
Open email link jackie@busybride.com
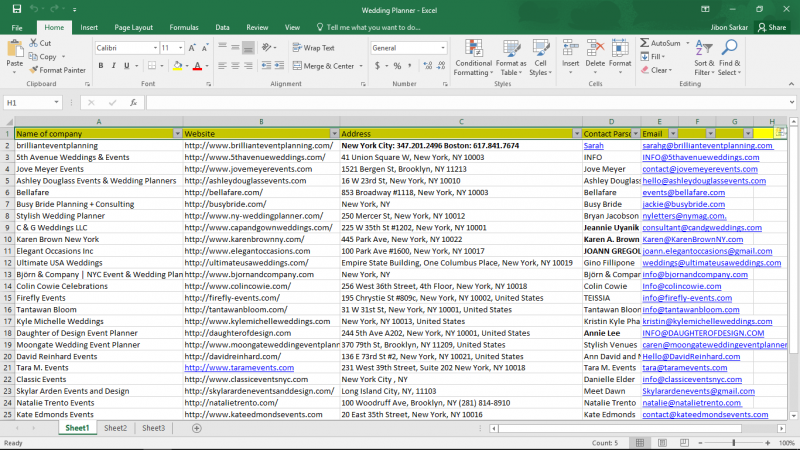(683, 204)
